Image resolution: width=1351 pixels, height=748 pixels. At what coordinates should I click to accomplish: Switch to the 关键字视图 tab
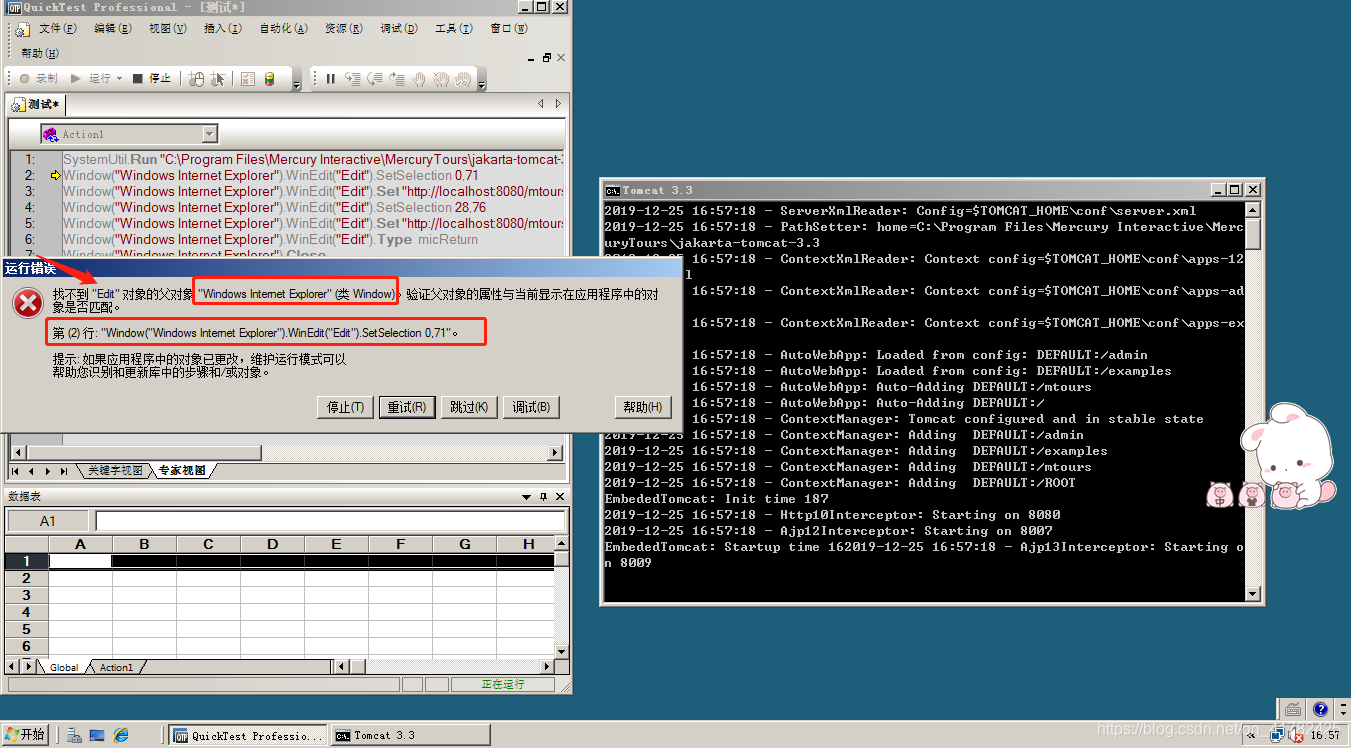click(x=115, y=471)
